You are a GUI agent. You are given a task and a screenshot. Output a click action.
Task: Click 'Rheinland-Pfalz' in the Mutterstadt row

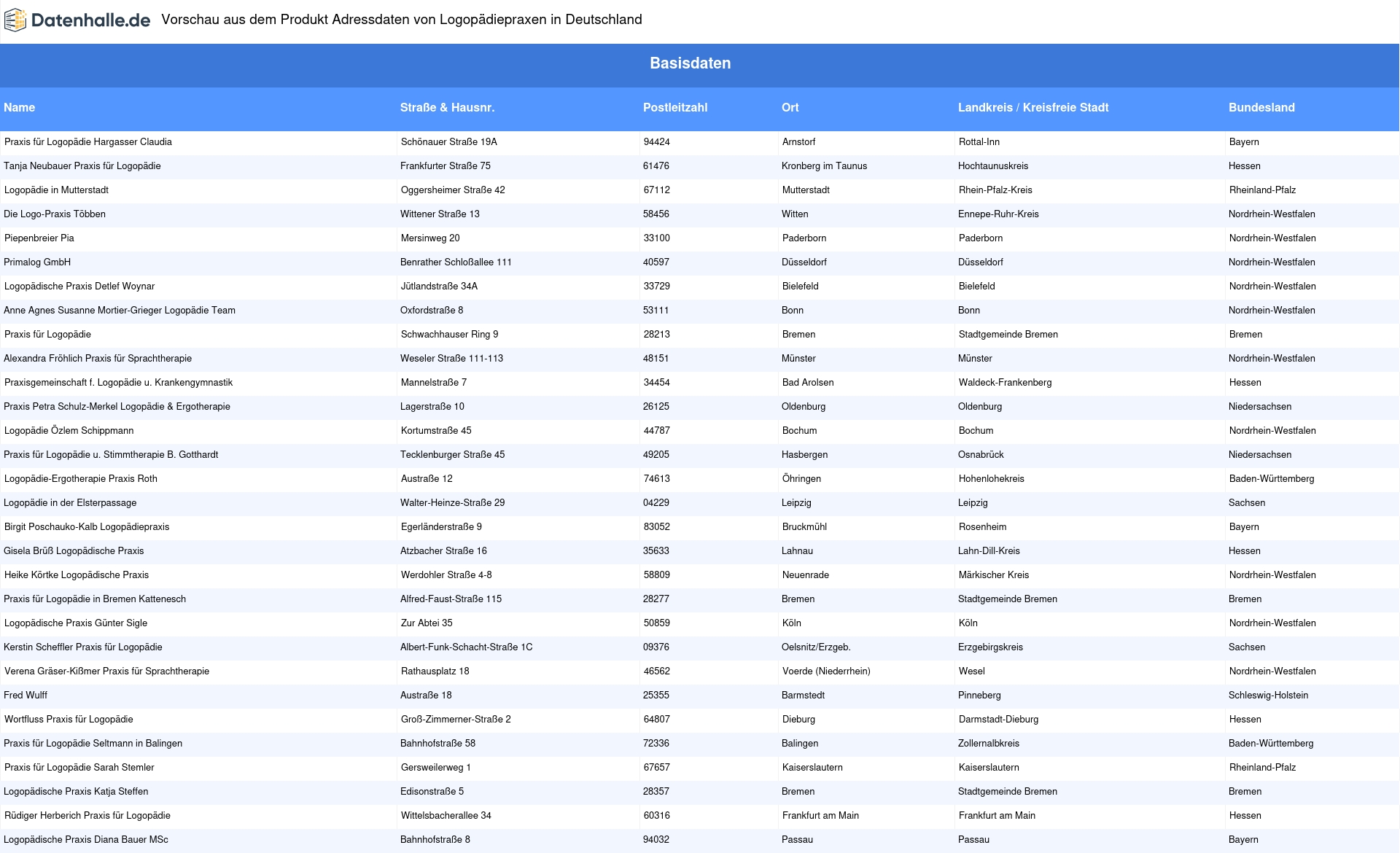[x=1263, y=190]
